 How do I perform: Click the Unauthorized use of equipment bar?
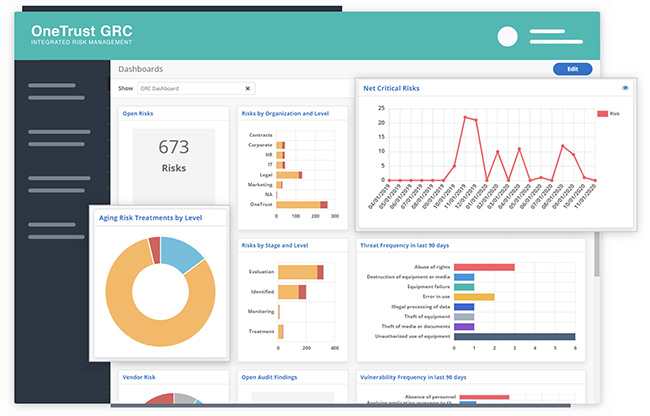(514, 337)
